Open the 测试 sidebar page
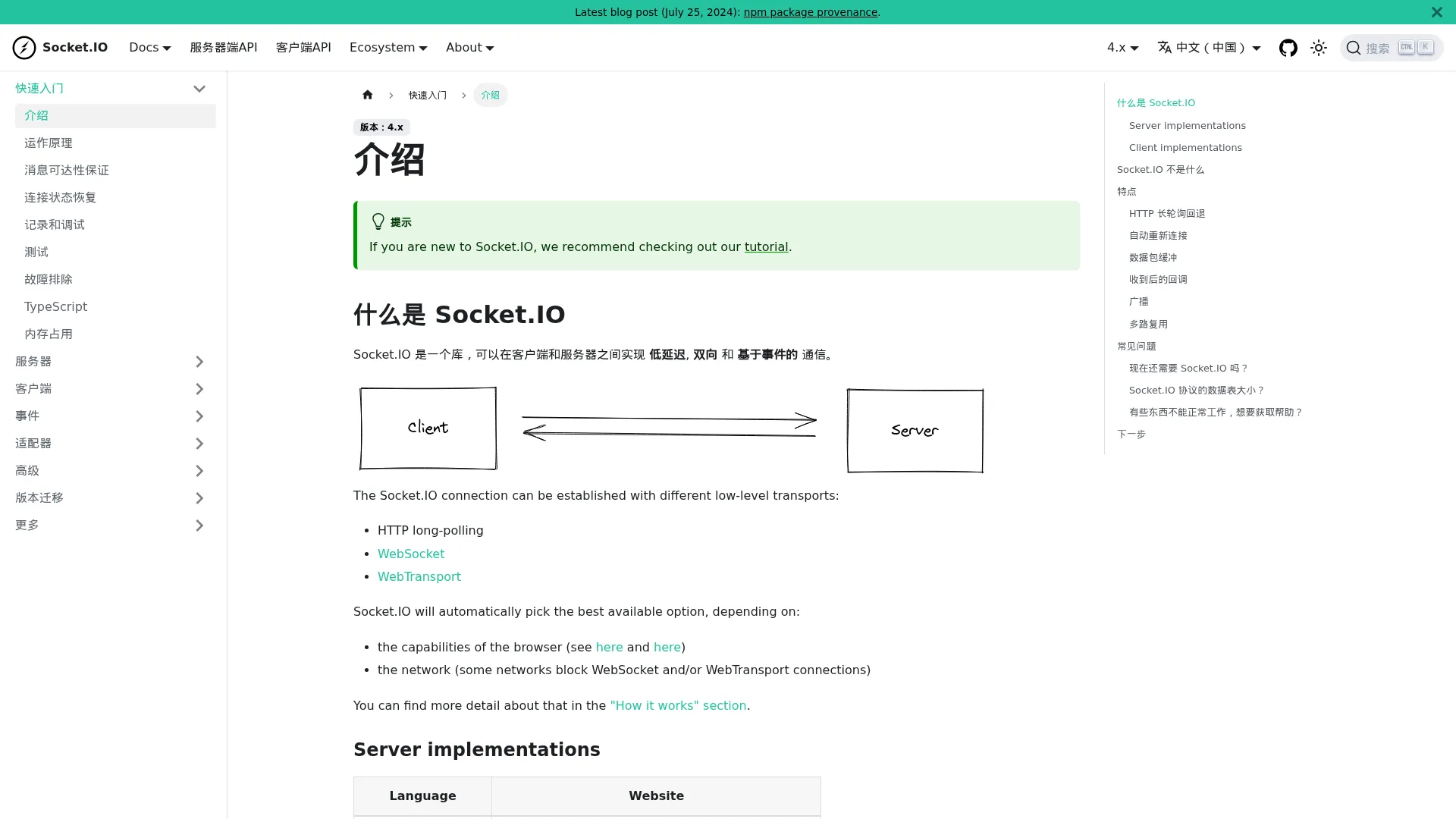Screen dimensions: 1456x819 click(115, 252)
